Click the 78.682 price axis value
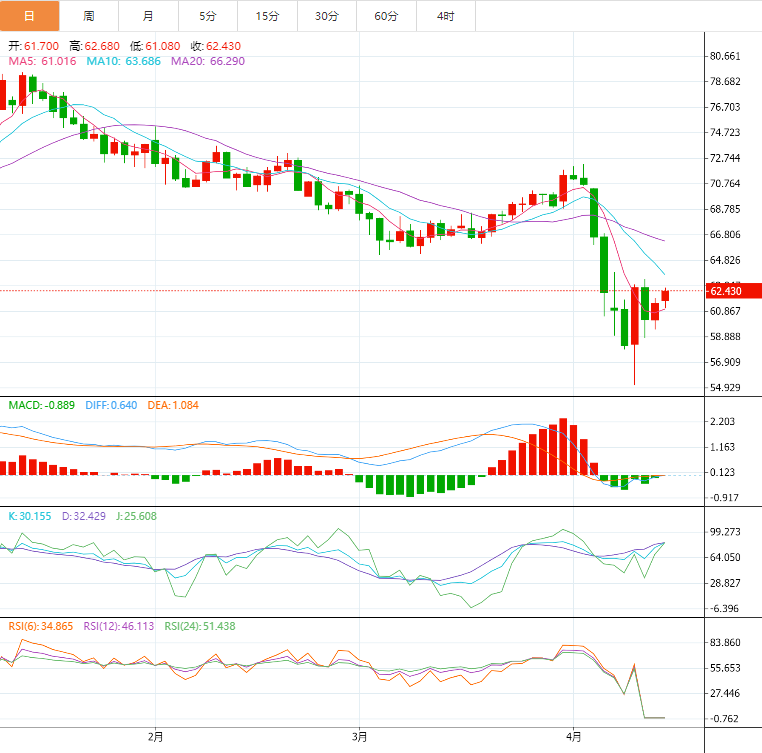 (725, 81)
